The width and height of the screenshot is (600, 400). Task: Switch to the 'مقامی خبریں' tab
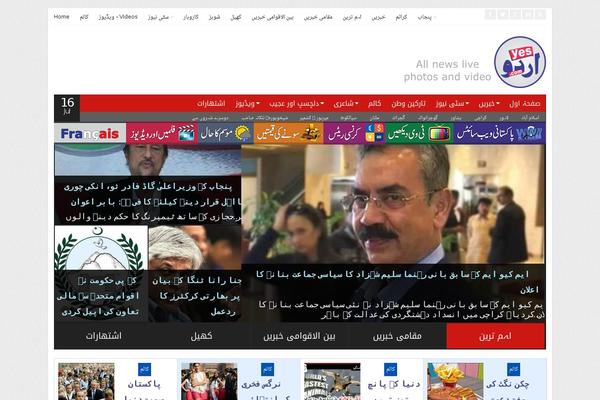pyautogui.click(x=397, y=336)
